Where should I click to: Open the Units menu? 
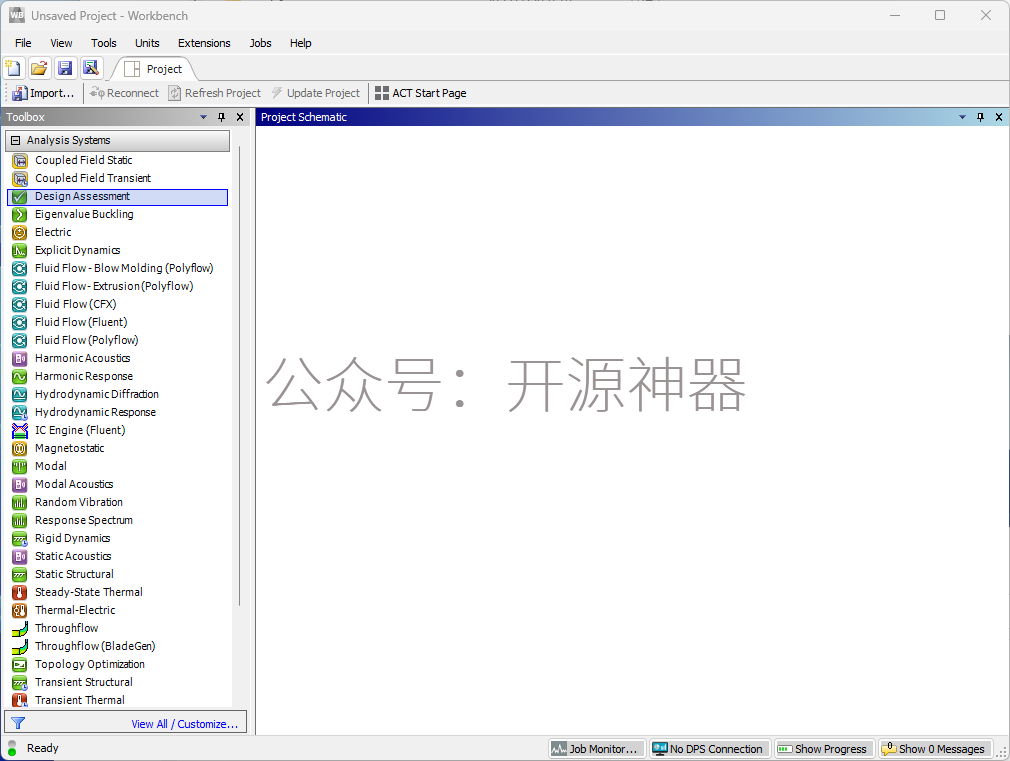coord(147,43)
